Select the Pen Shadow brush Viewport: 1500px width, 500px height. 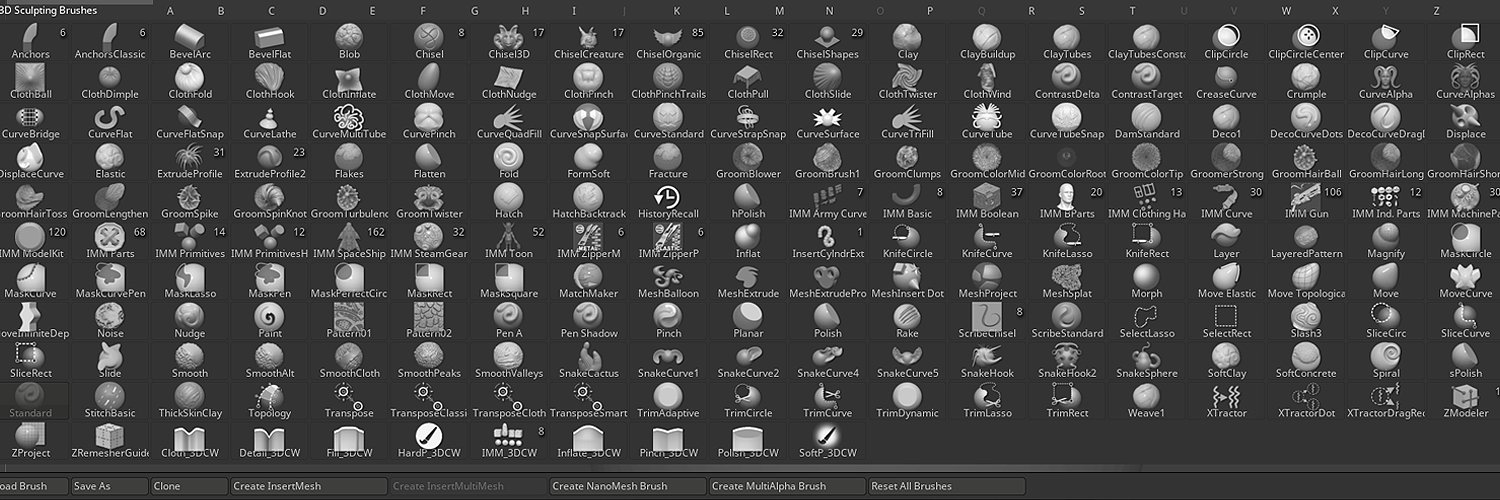click(x=588, y=322)
